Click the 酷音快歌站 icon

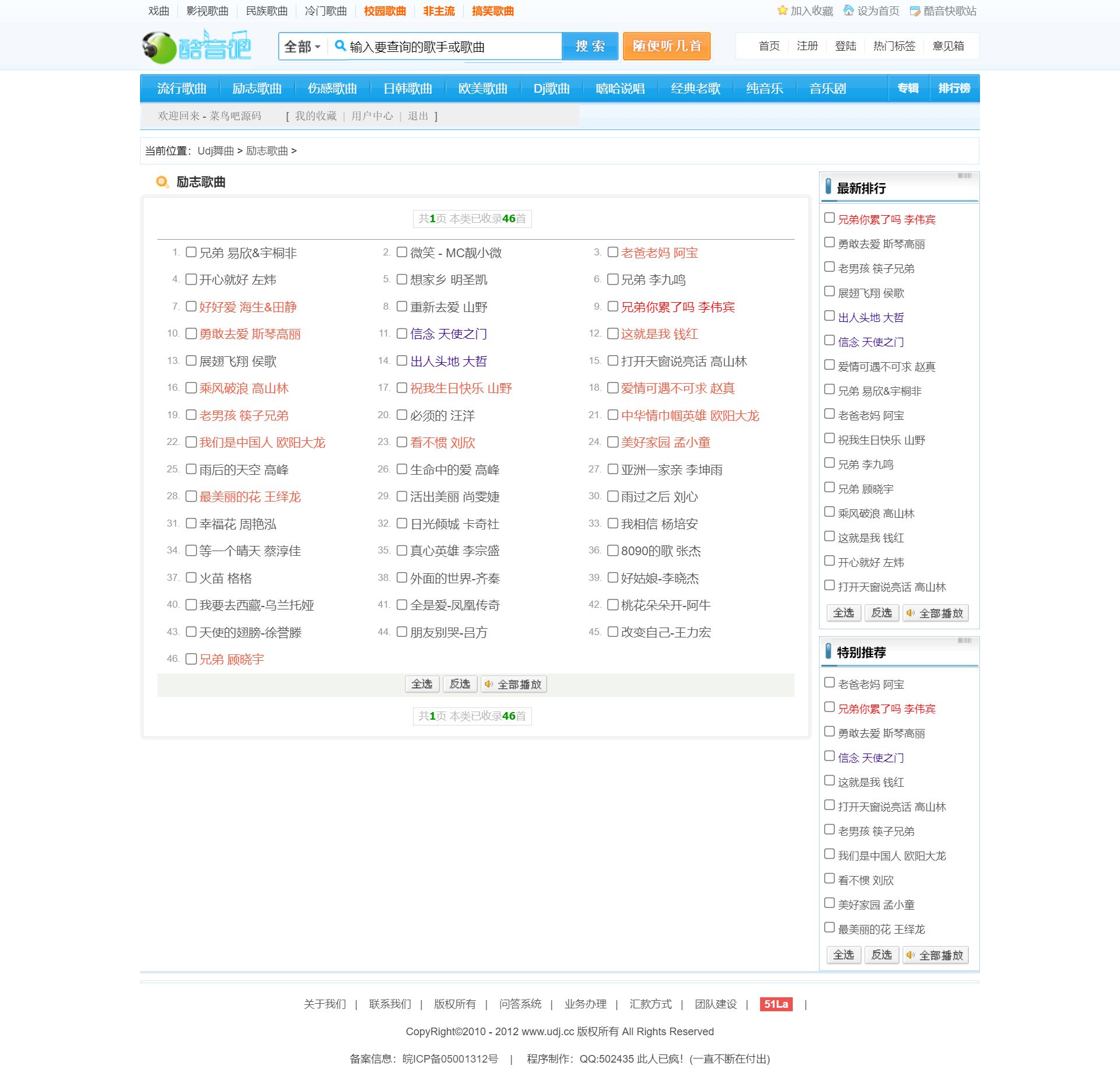click(915, 11)
